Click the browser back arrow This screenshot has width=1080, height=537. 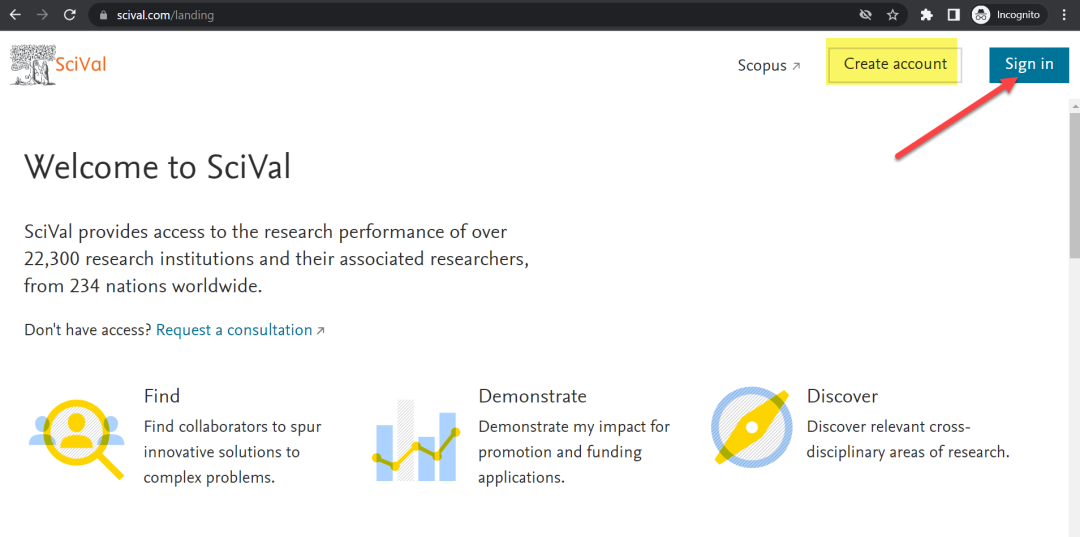click(x=15, y=14)
